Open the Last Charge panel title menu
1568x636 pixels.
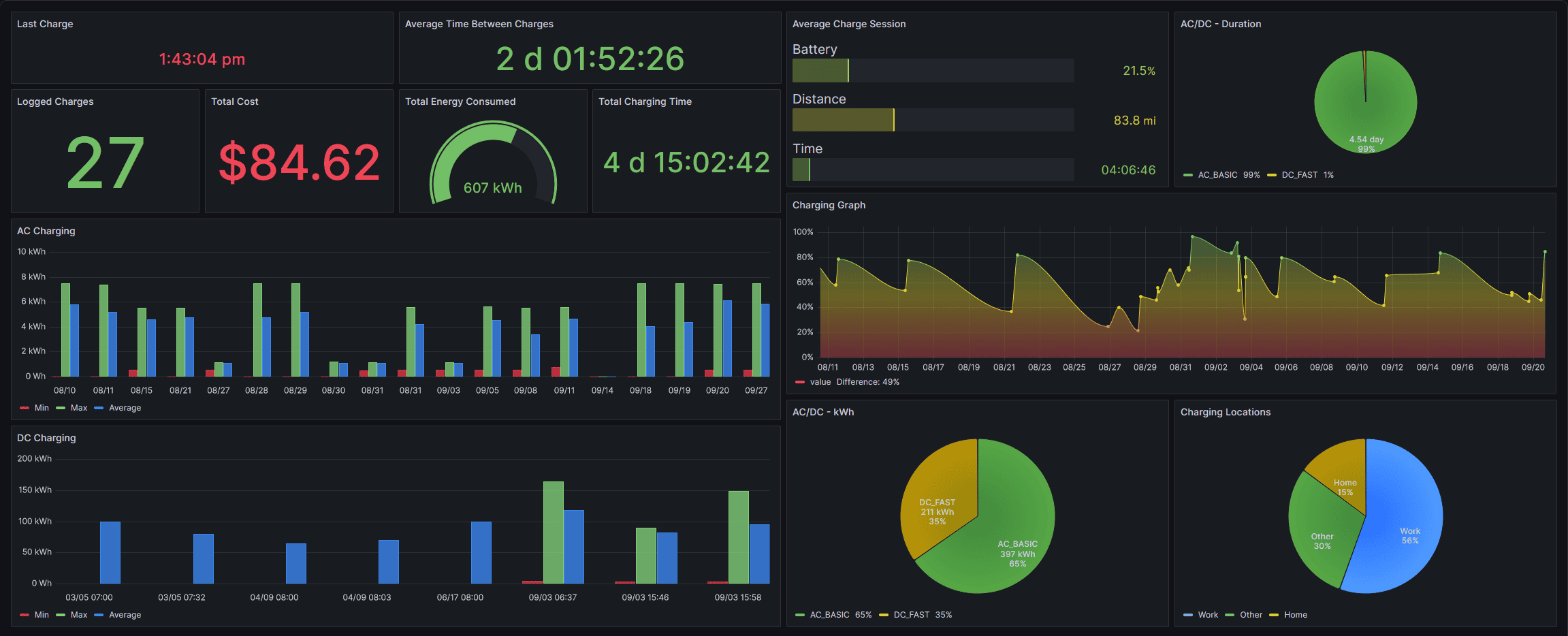pos(45,24)
